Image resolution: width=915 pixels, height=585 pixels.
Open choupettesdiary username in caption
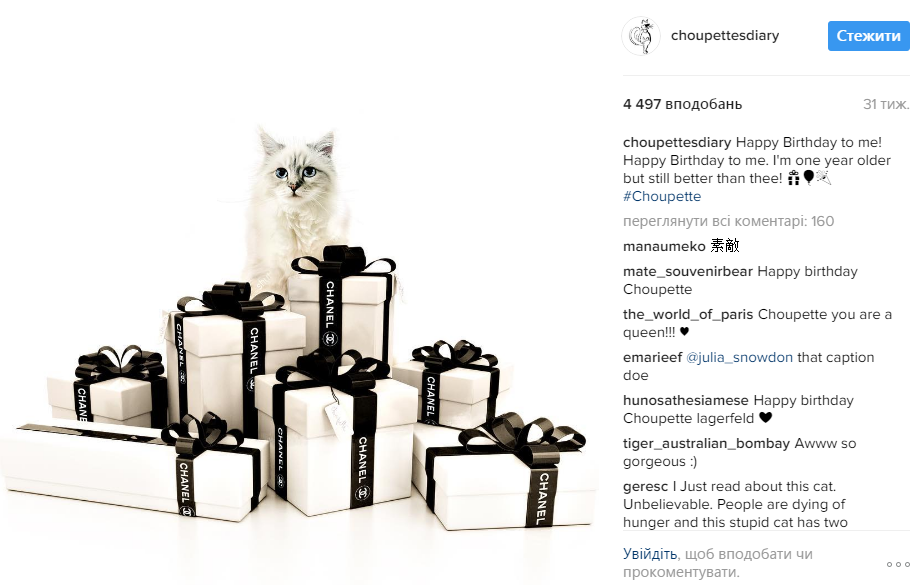677,142
